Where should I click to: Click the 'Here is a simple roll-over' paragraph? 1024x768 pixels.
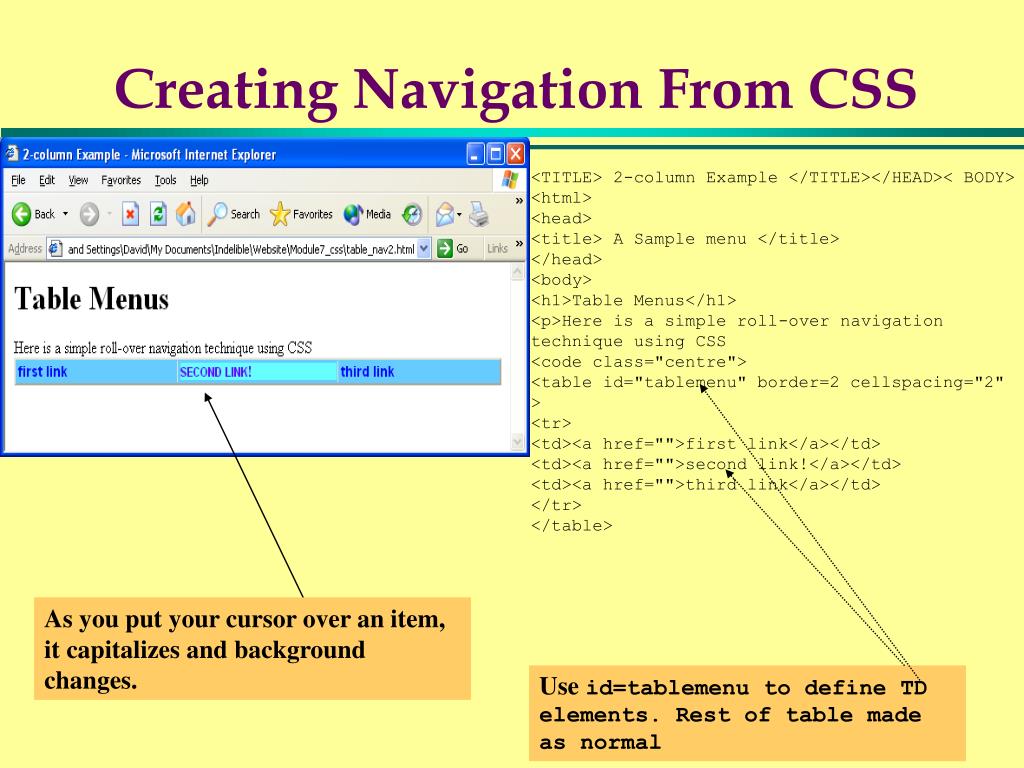tap(163, 347)
